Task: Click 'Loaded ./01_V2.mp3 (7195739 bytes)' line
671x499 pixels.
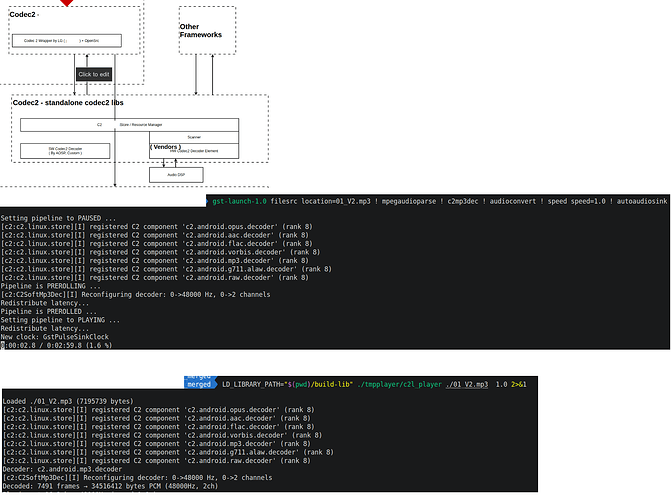Action: (x=68, y=401)
